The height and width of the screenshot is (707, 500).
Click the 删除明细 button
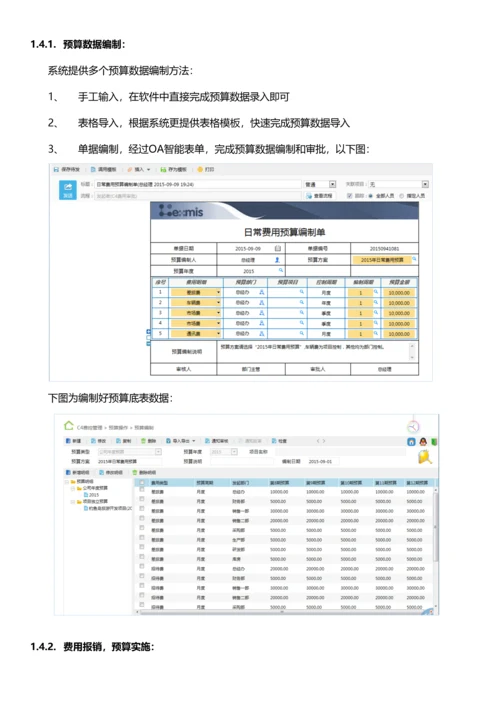point(144,472)
